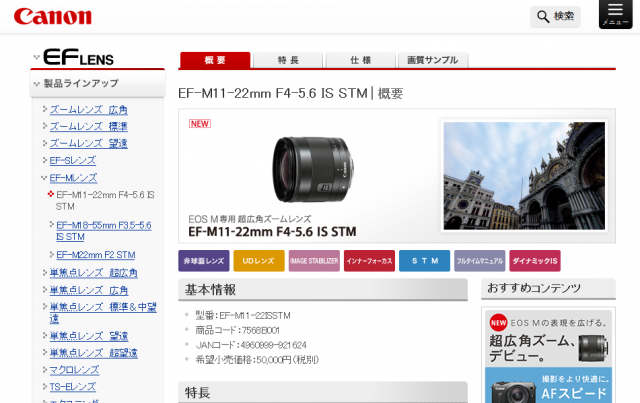Open 単焦点レンズ 超望遠 link

point(93,353)
